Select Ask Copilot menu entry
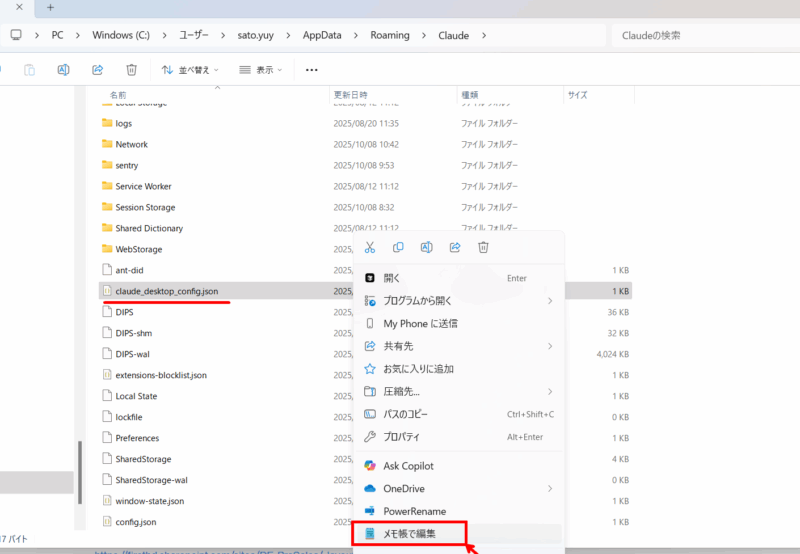 pyautogui.click(x=408, y=466)
